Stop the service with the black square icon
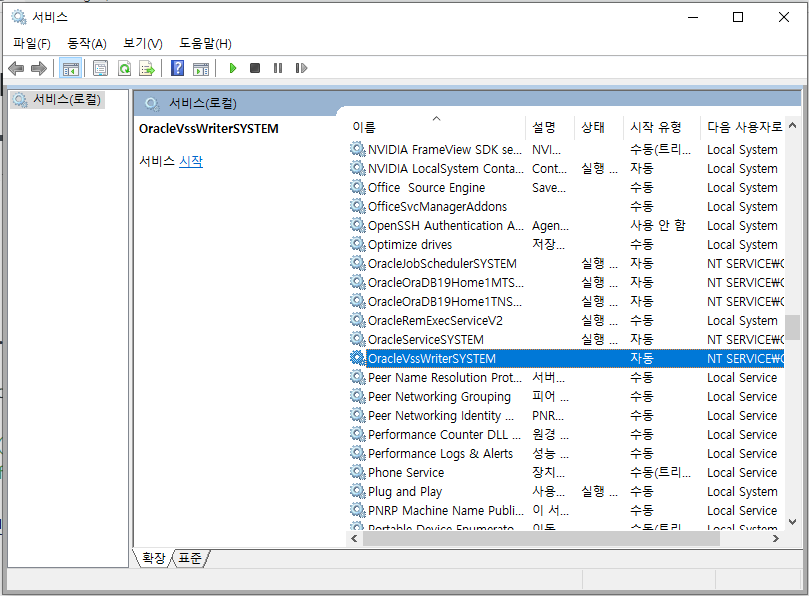Screen dimensions: 809x596 [x=254, y=67]
